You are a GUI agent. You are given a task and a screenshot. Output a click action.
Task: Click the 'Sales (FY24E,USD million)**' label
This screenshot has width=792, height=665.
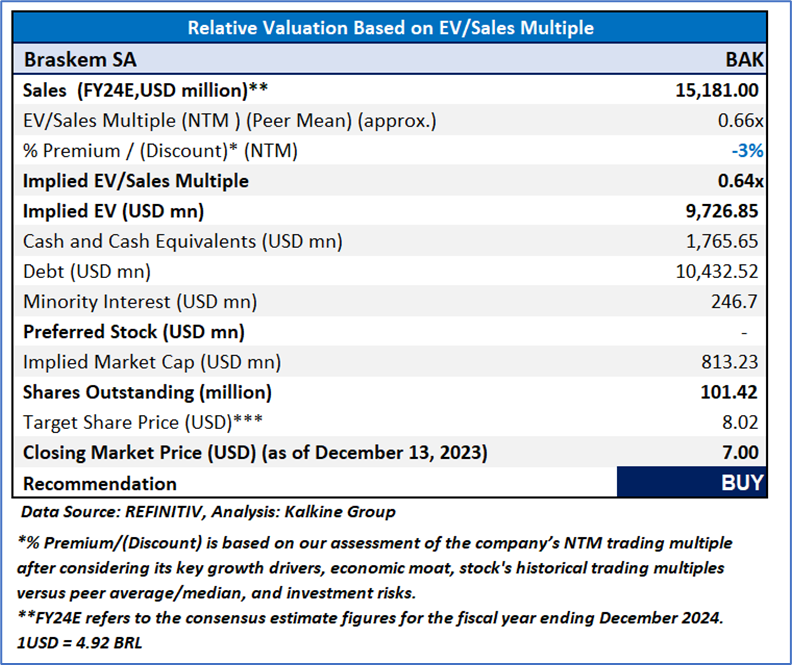pos(145,90)
